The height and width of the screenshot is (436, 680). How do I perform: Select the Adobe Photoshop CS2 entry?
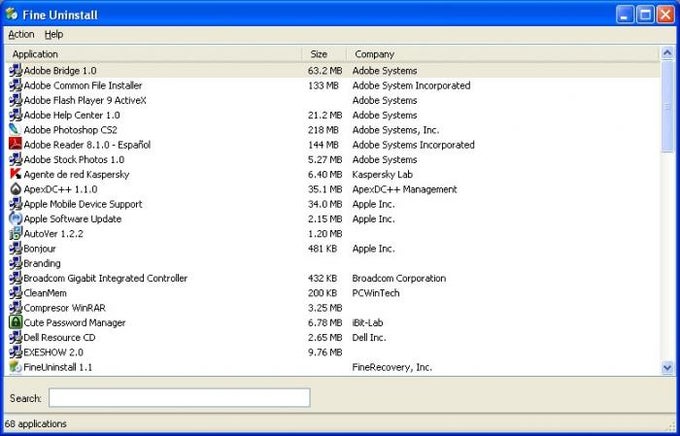coord(70,130)
